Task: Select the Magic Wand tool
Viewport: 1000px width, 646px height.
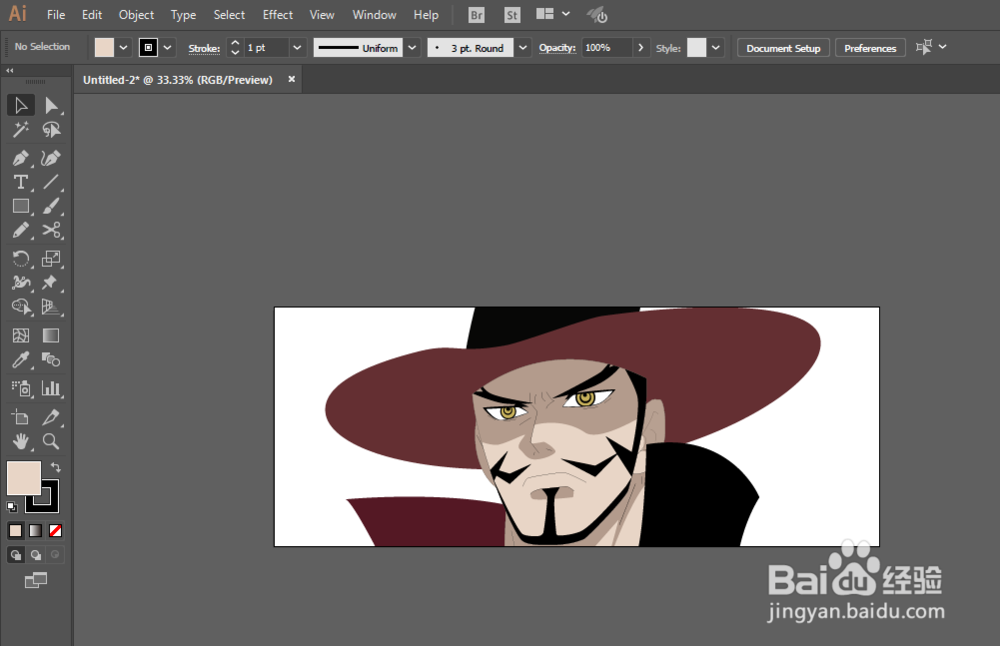Action: click(21, 130)
